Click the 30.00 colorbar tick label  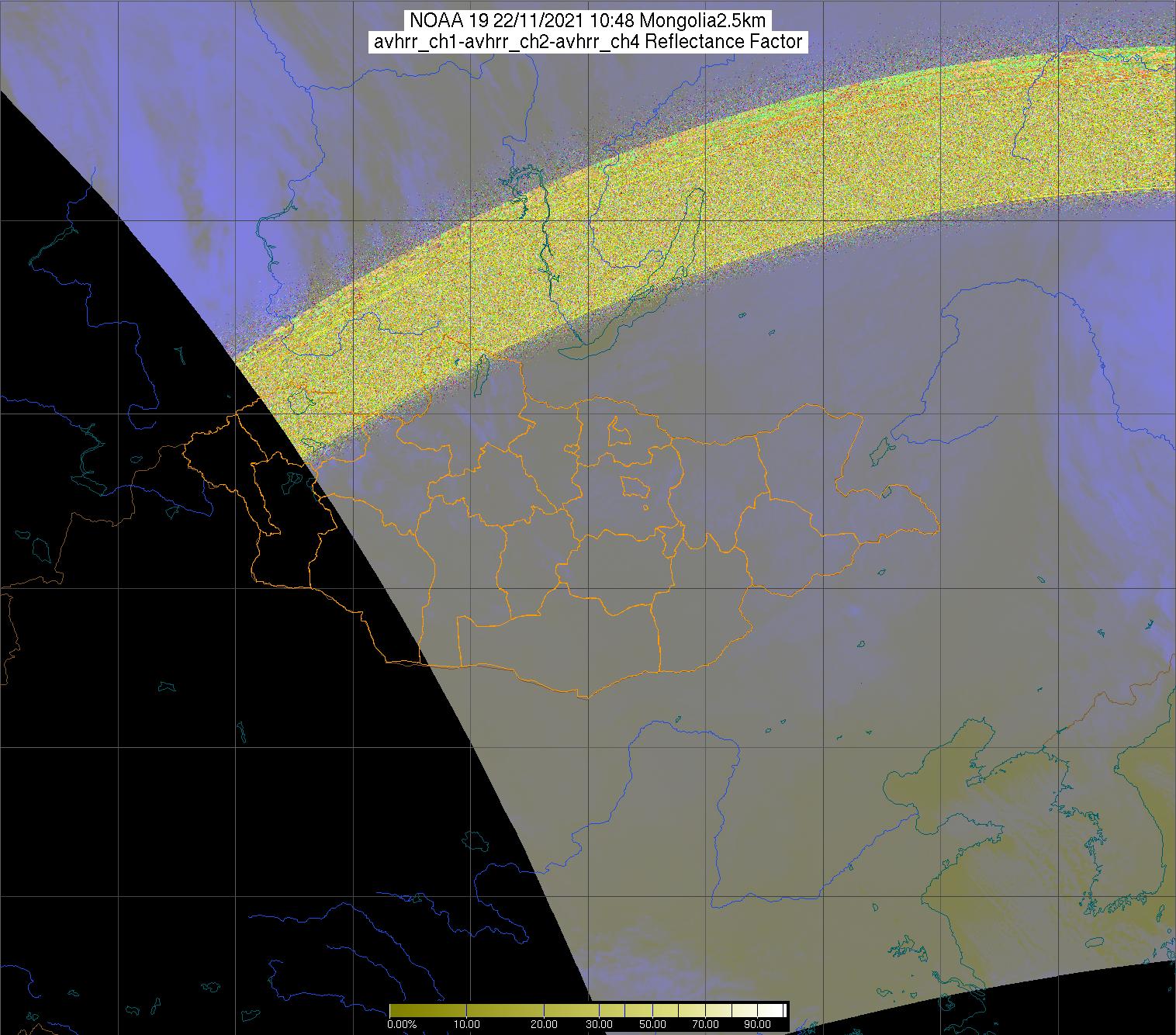point(600,1024)
